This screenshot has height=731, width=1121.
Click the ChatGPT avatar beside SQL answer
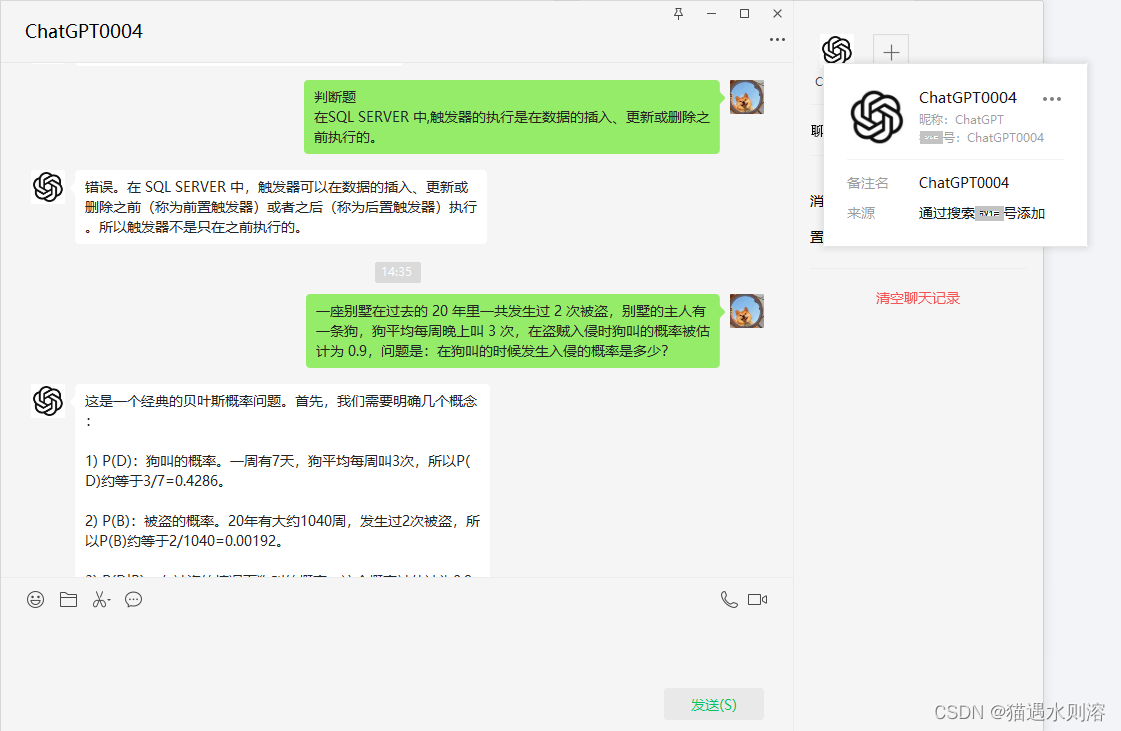(x=48, y=187)
